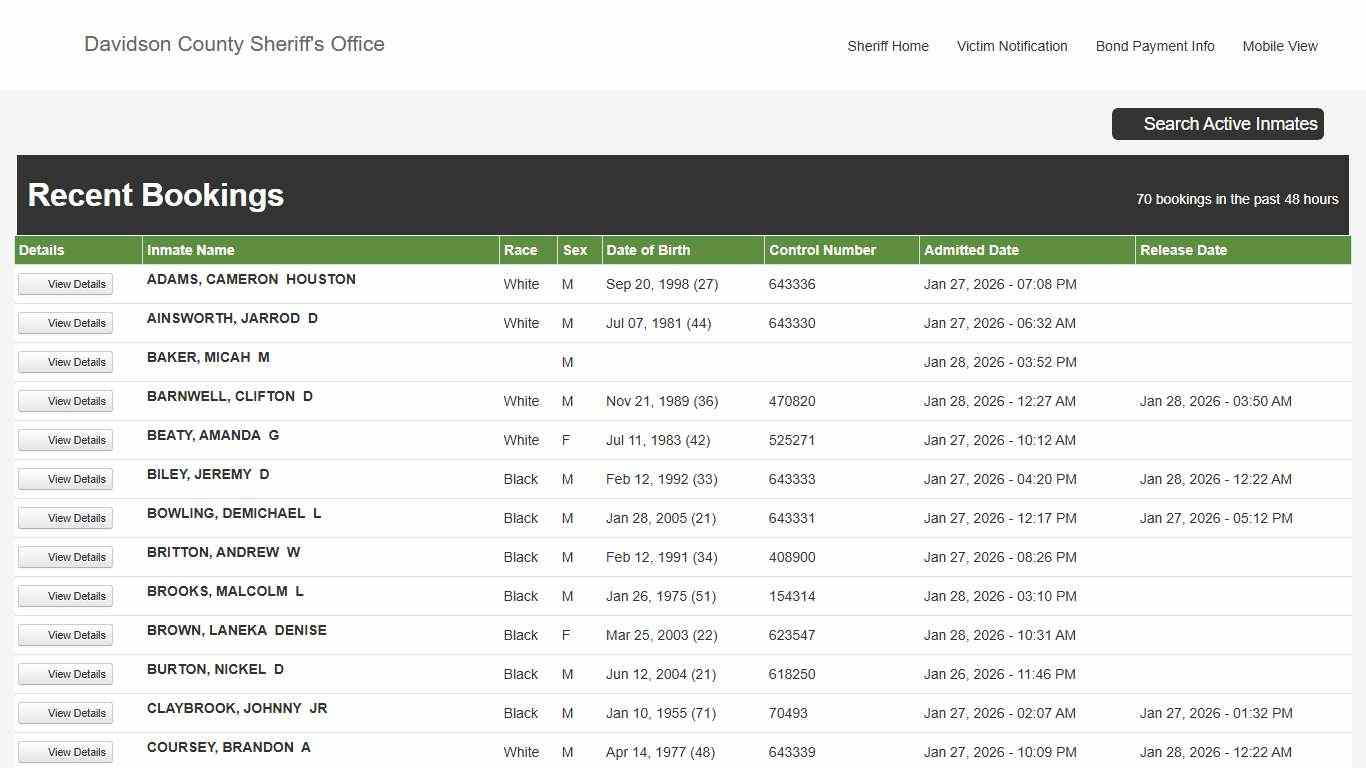View details for Biley, Jeremy D
1366x768 pixels.
coord(66,479)
